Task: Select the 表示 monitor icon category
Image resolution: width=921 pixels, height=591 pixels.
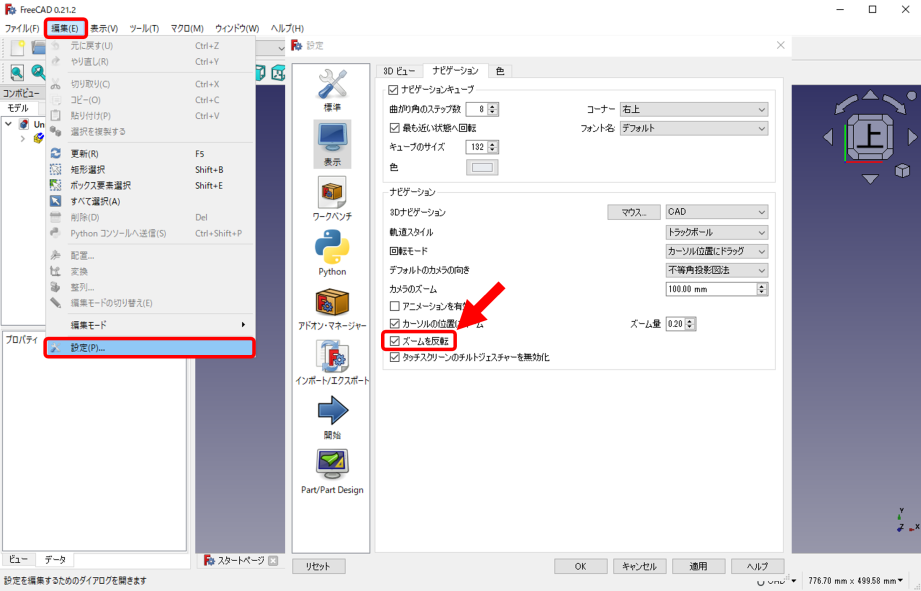Action: (332, 144)
